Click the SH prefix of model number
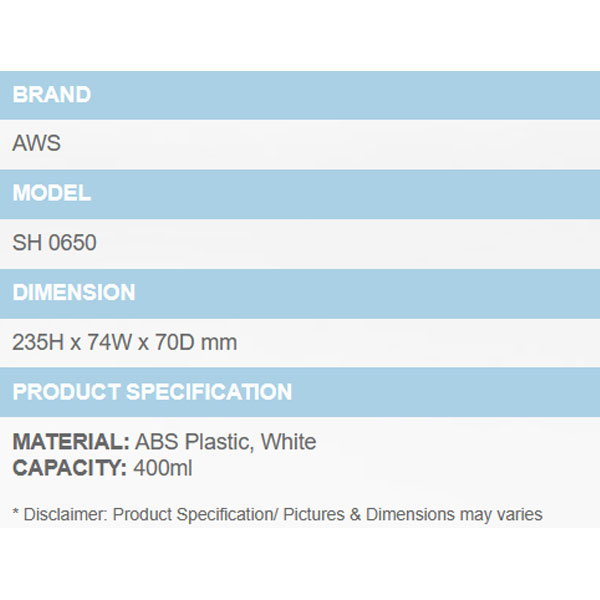600x600 pixels. pos(26,243)
